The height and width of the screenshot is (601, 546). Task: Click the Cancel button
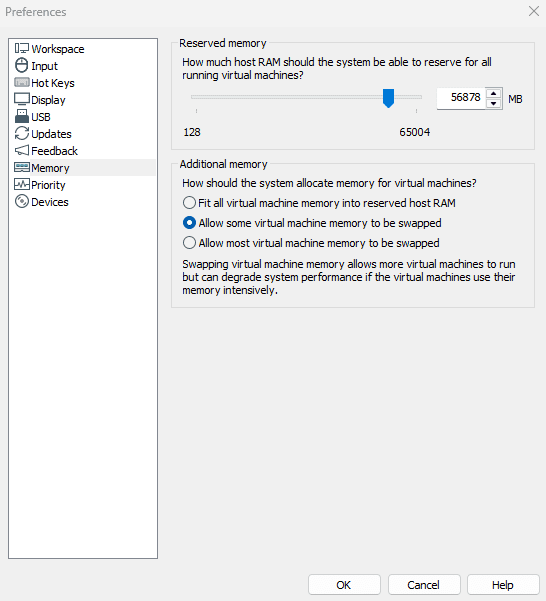(424, 585)
